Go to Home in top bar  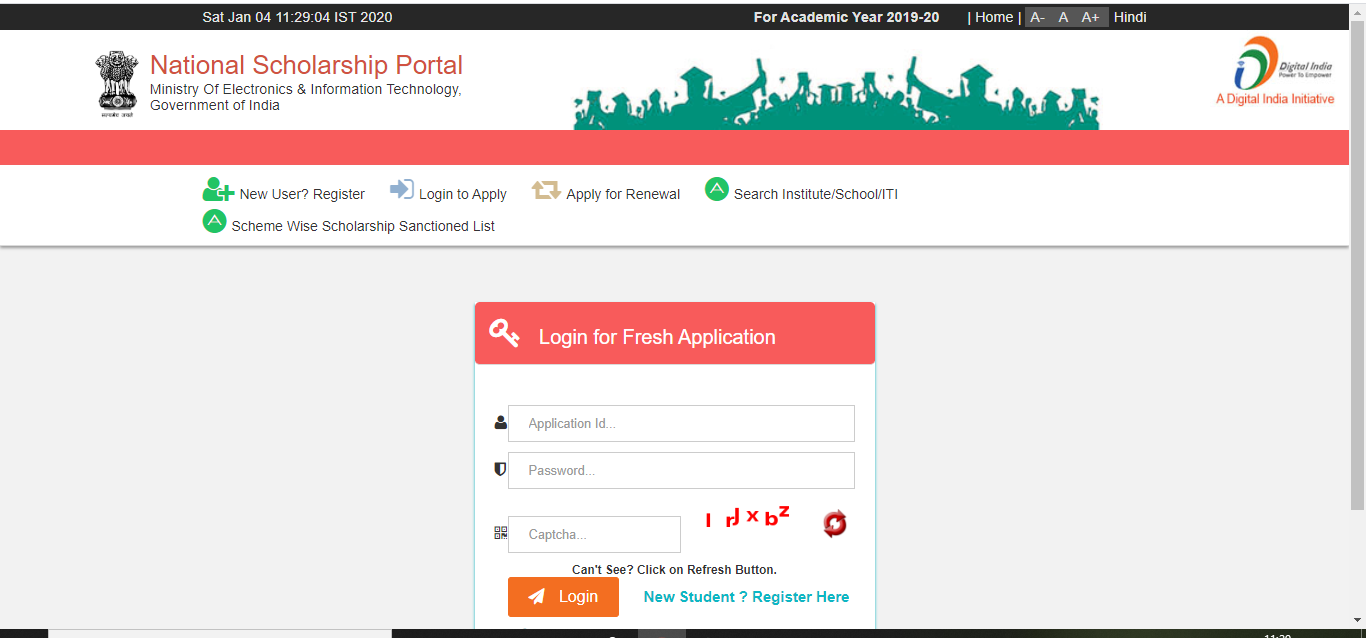(994, 17)
